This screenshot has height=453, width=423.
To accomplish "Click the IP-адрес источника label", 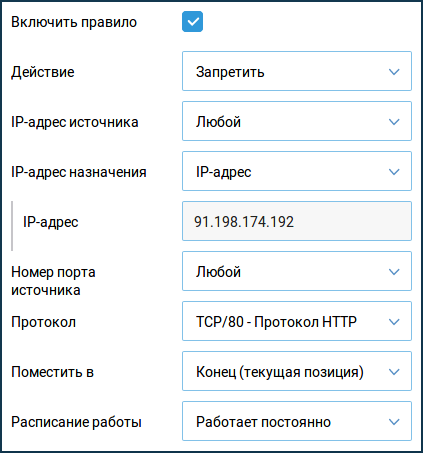I will point(75,122).
